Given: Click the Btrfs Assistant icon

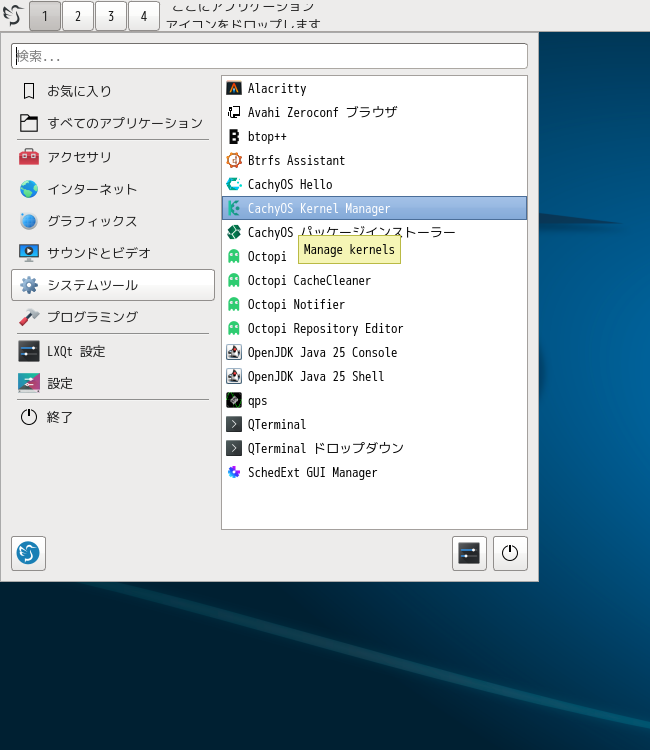Looking at the screenshot, I should coord(234,160).
